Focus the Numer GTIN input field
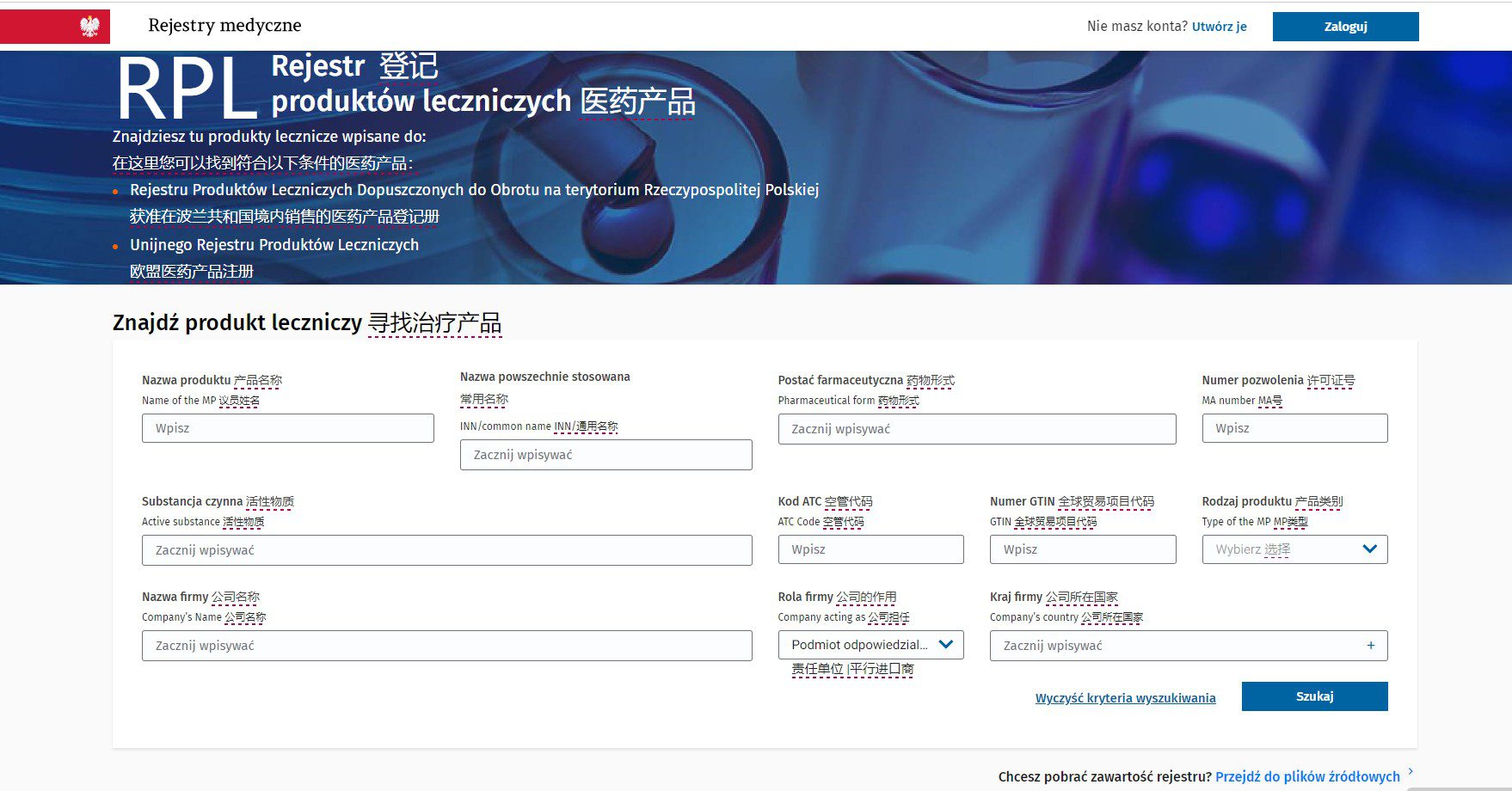The width and height of the screenshot is (1512, 791). [x=1083, y=549]
